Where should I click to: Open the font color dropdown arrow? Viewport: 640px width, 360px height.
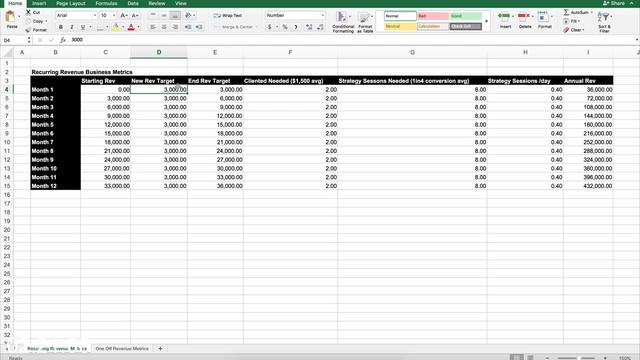[x=138, y=27]
